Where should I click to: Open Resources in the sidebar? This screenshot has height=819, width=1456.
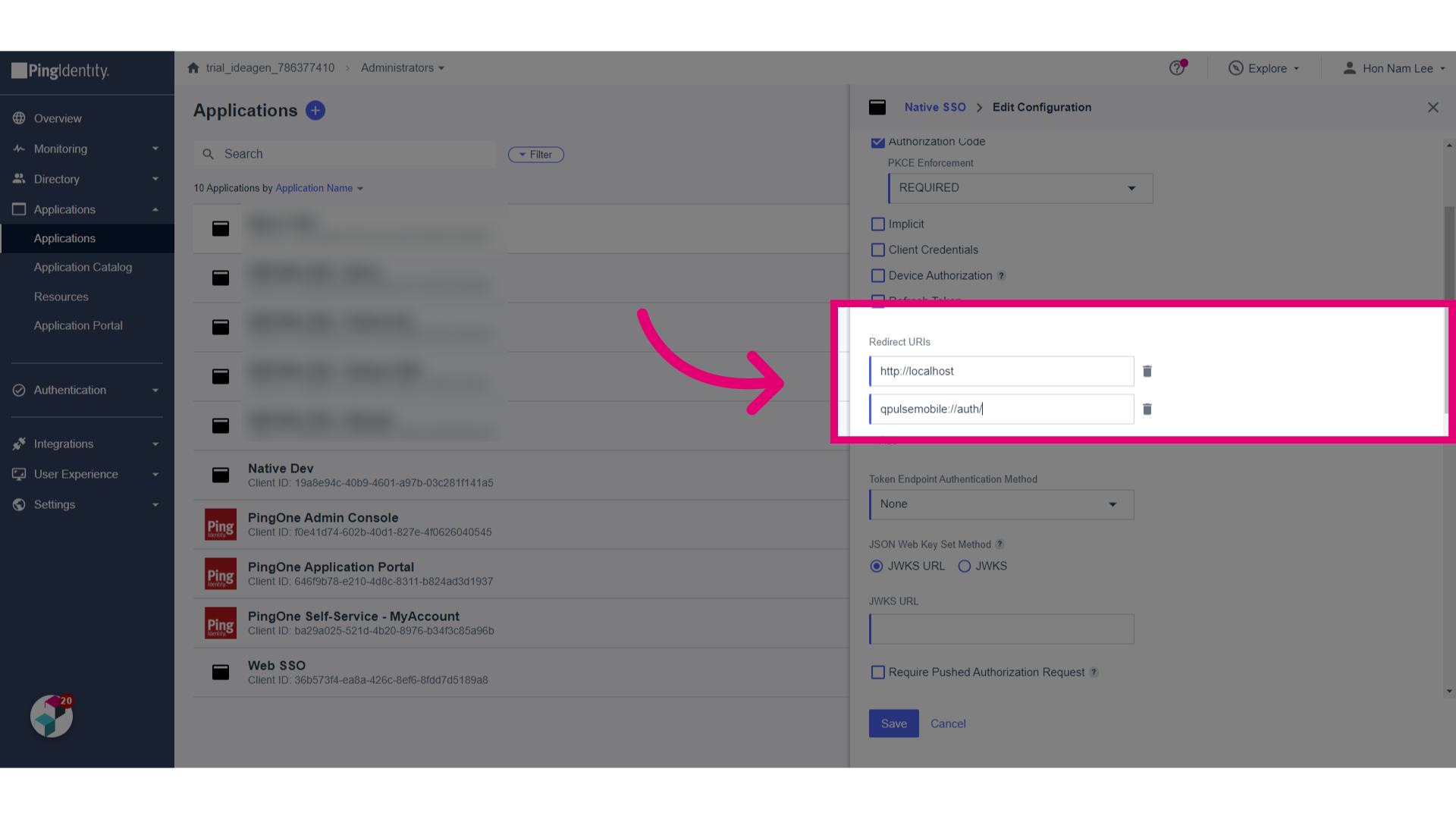click(x=61, y=297)
